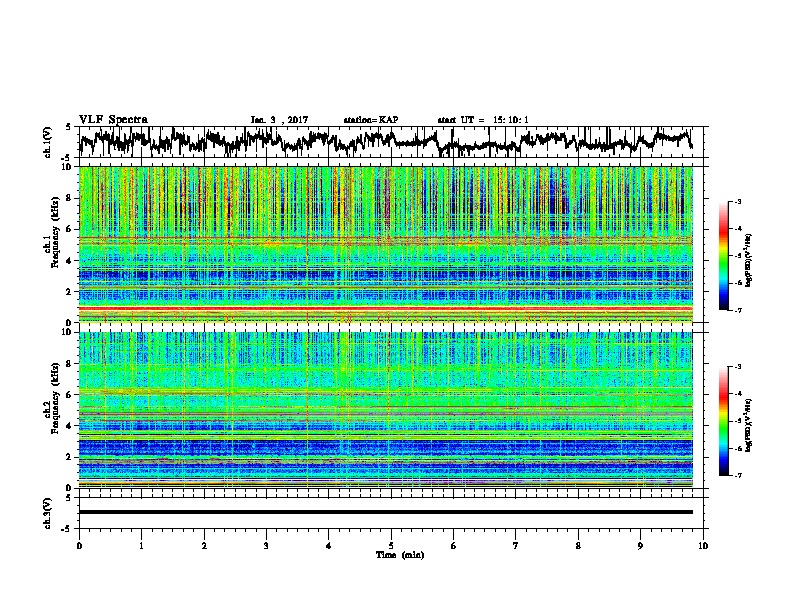Click the 'ch.3(V)' axis label
The width and height of the screenshot is (792, 612).
48,513
